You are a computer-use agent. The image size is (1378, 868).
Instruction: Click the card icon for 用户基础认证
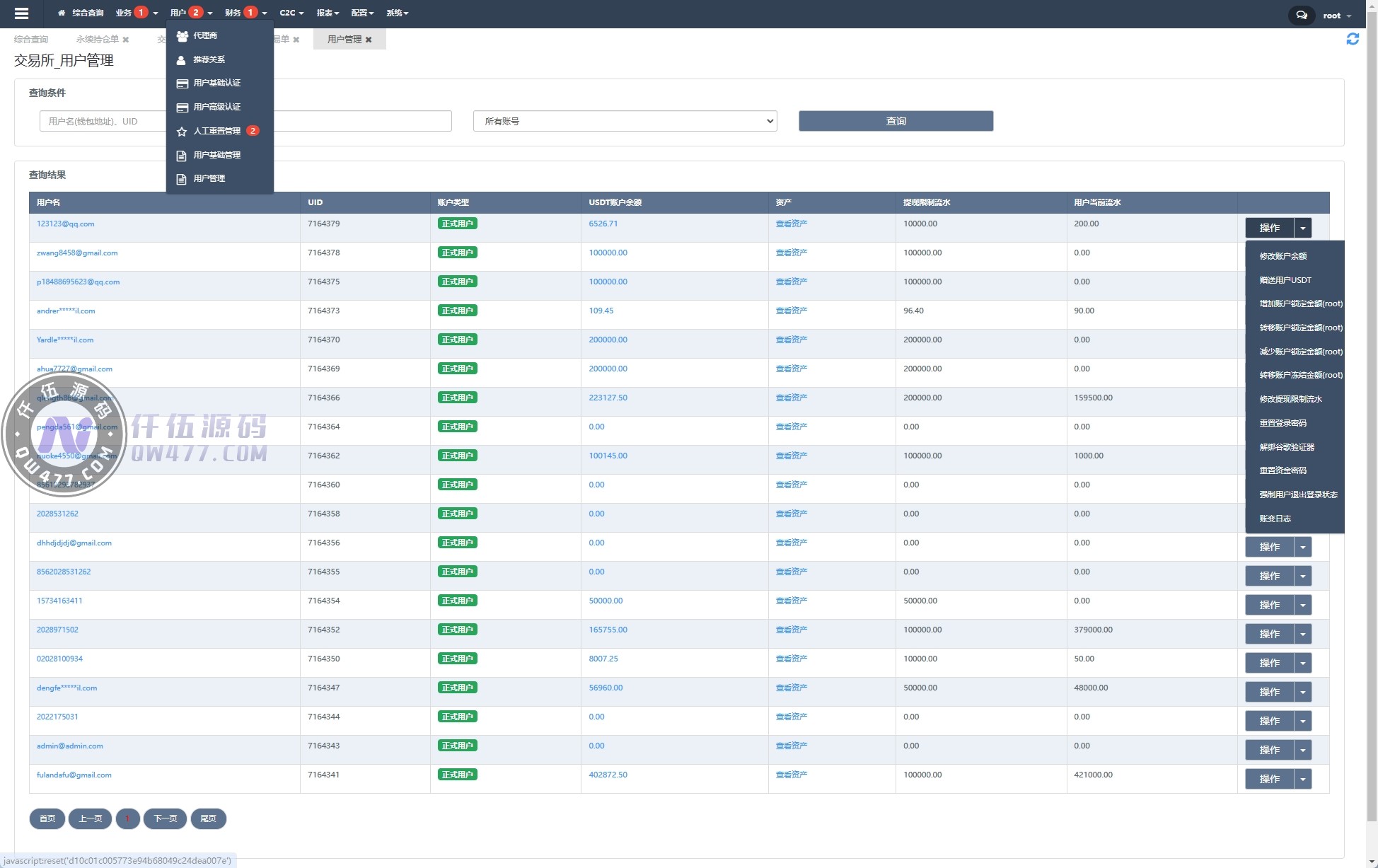(x=182, y=83)
